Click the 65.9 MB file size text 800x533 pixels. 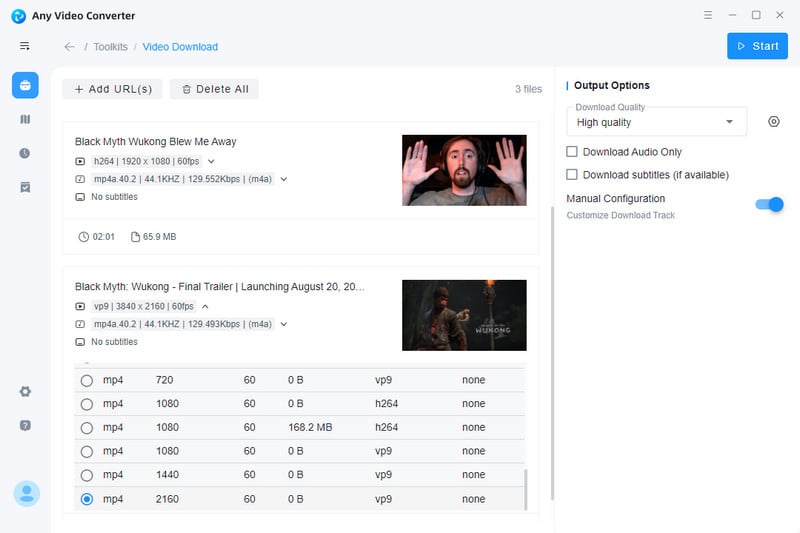click(160, 237)
